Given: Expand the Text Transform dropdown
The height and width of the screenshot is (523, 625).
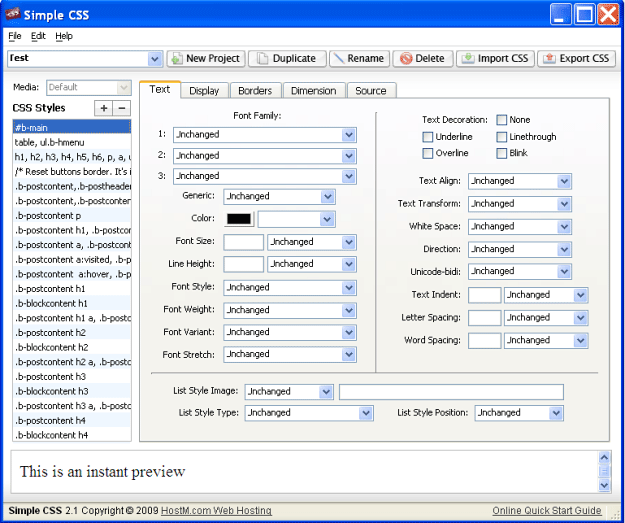Looking at the screenshot, I should point(564,204).
